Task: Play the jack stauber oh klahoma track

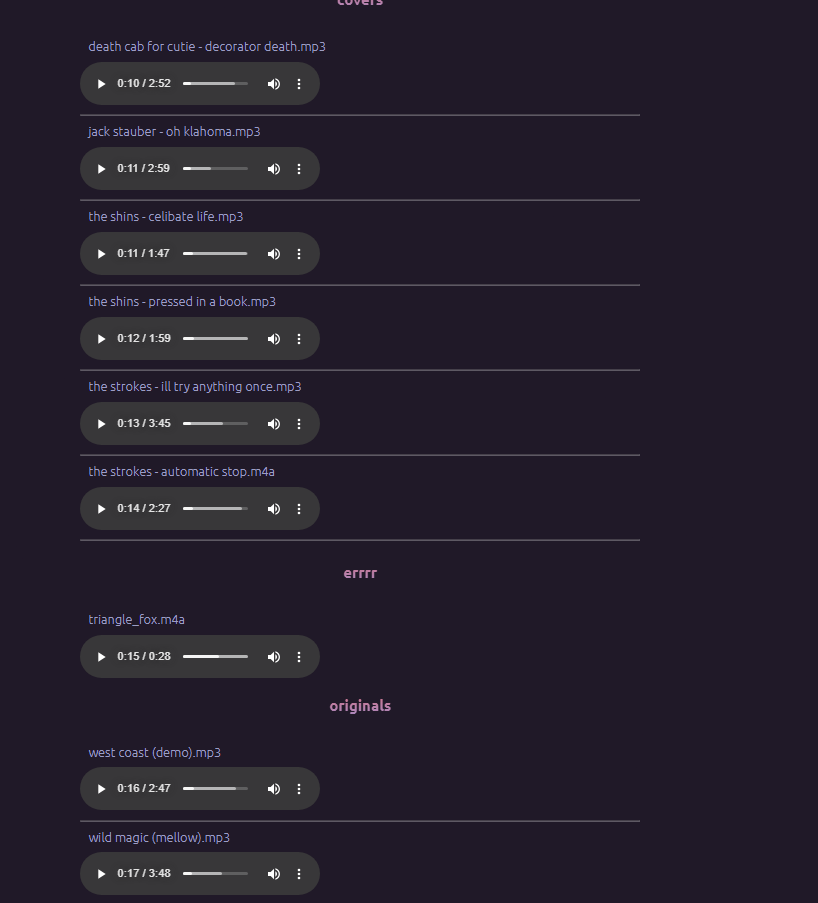Action: 101,169
